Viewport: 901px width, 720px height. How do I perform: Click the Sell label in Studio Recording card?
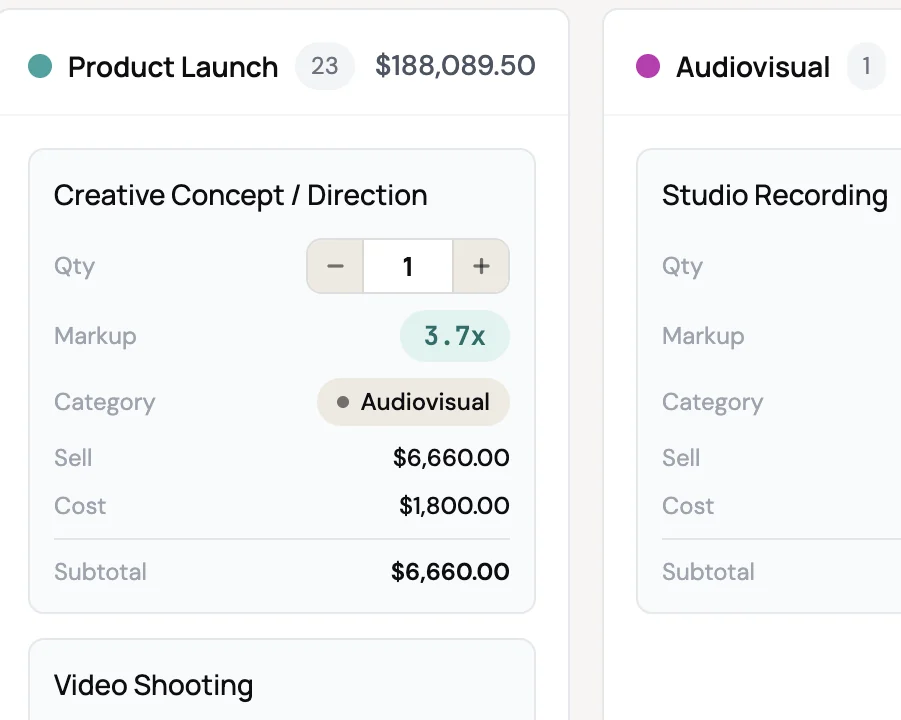click(x=681, y=458)
